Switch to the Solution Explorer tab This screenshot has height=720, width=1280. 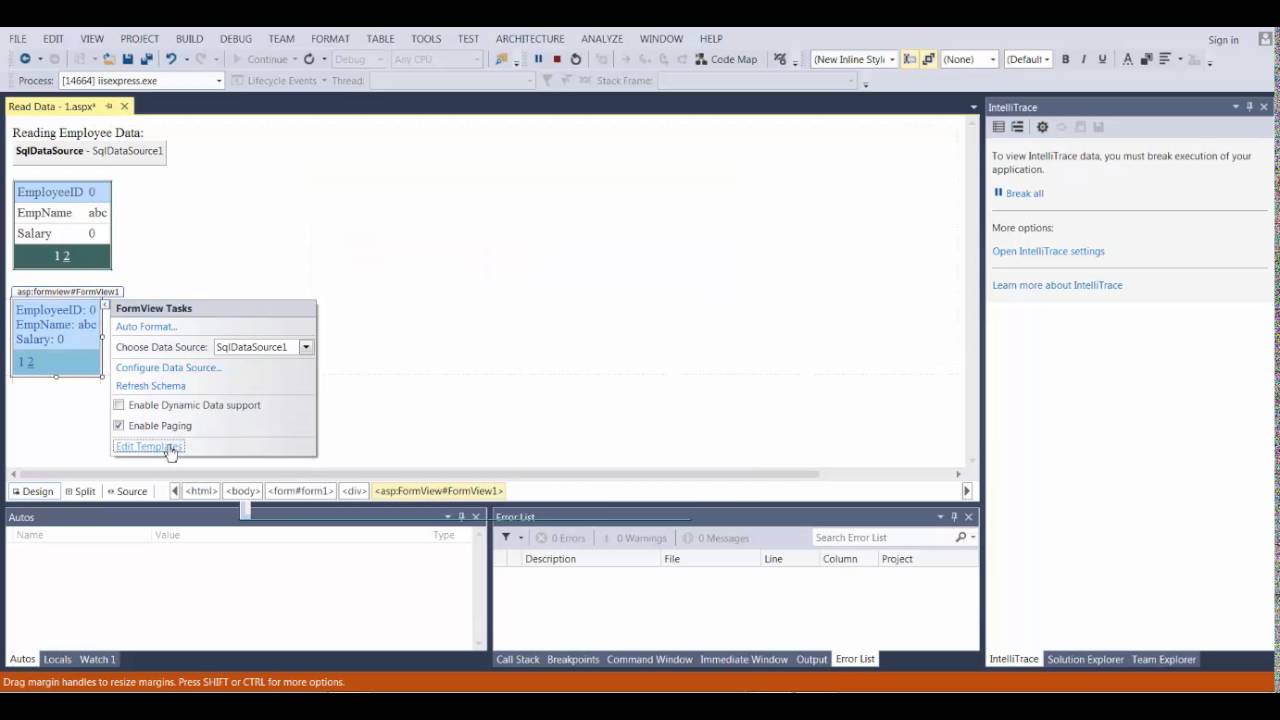(1085, 659)
